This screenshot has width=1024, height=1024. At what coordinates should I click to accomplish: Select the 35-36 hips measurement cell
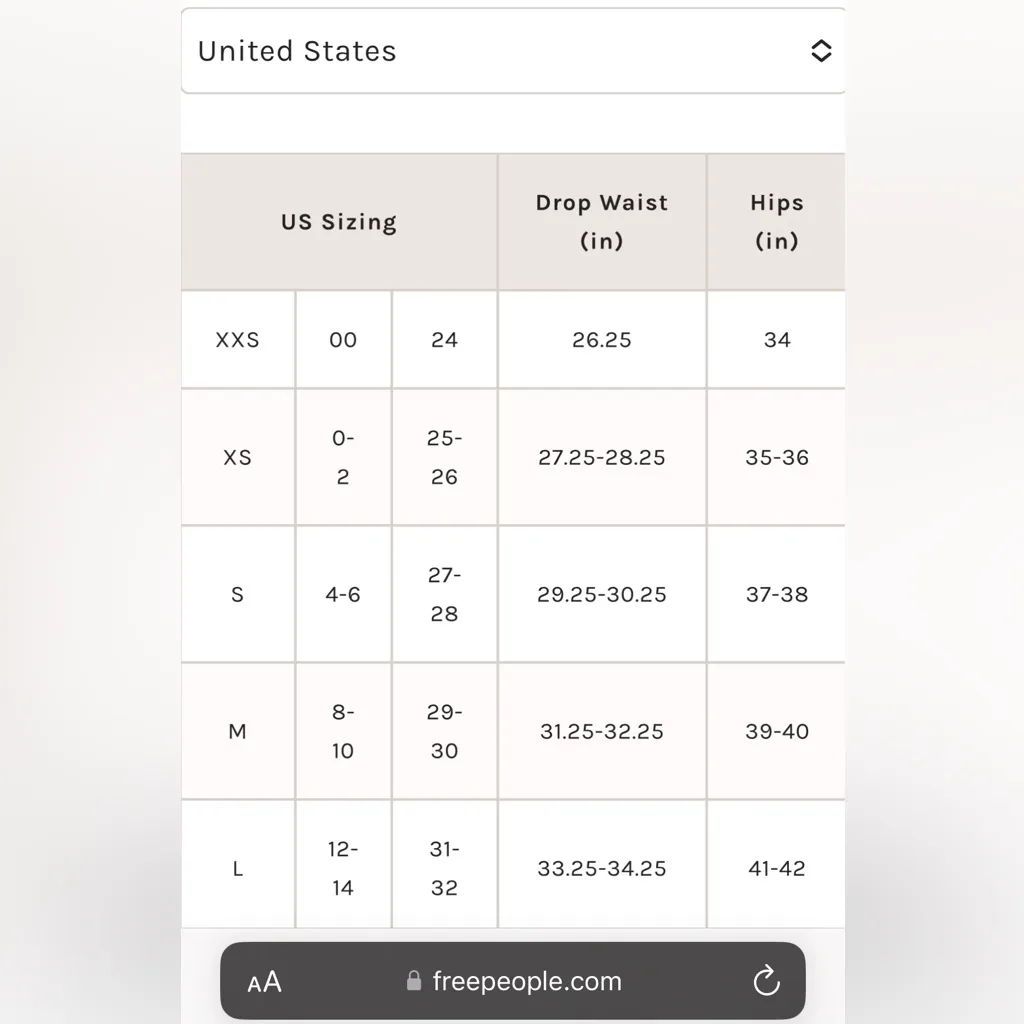[776, 457]
